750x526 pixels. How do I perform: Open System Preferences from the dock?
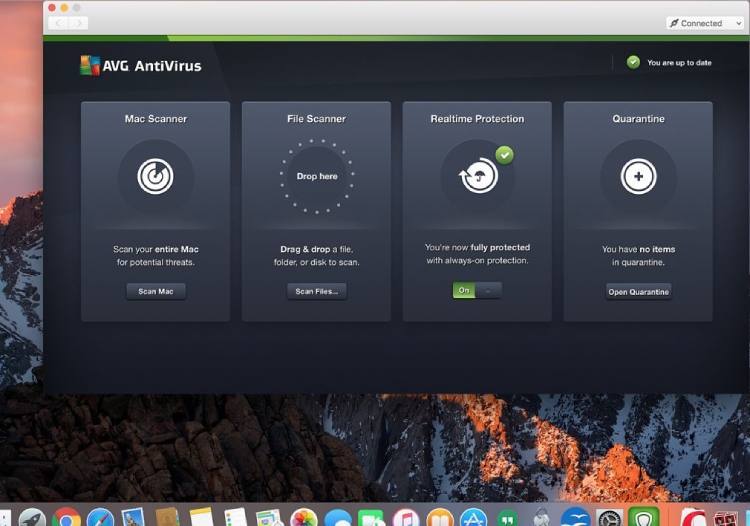(609, 517)
